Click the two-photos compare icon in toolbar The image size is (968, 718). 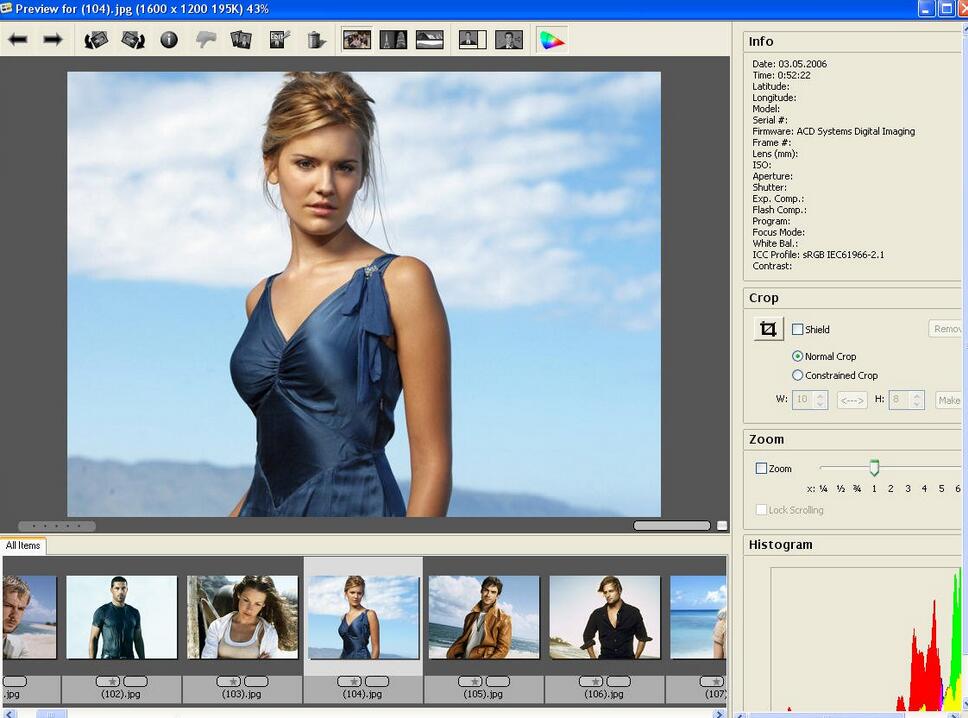click(x=241, y=40)
